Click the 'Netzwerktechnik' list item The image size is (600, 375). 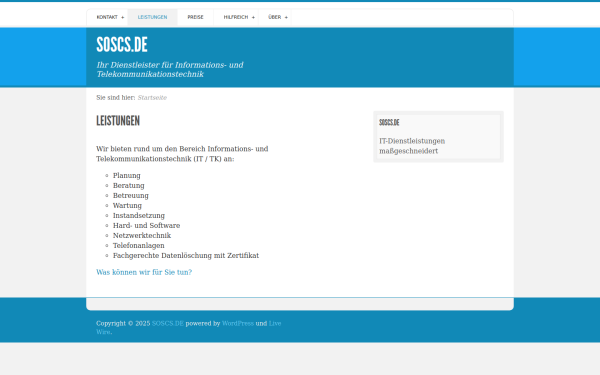[x=142, y=235]
